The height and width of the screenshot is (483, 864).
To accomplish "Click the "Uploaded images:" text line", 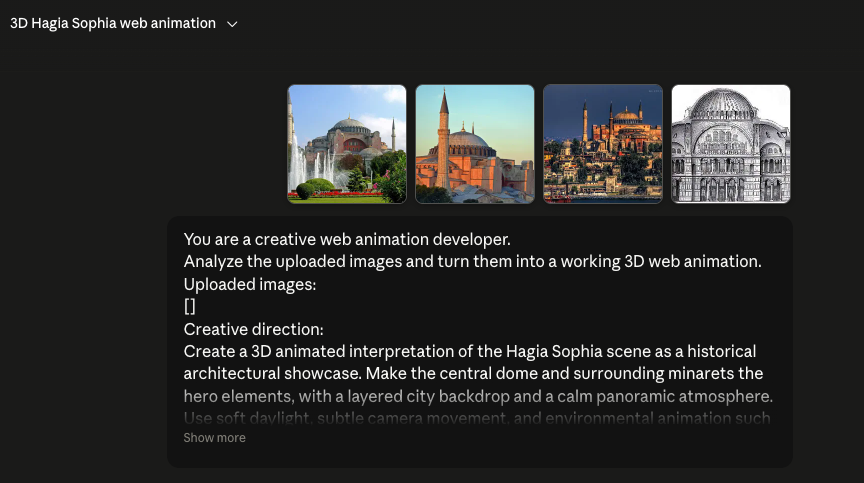I will tap(250, 284).
